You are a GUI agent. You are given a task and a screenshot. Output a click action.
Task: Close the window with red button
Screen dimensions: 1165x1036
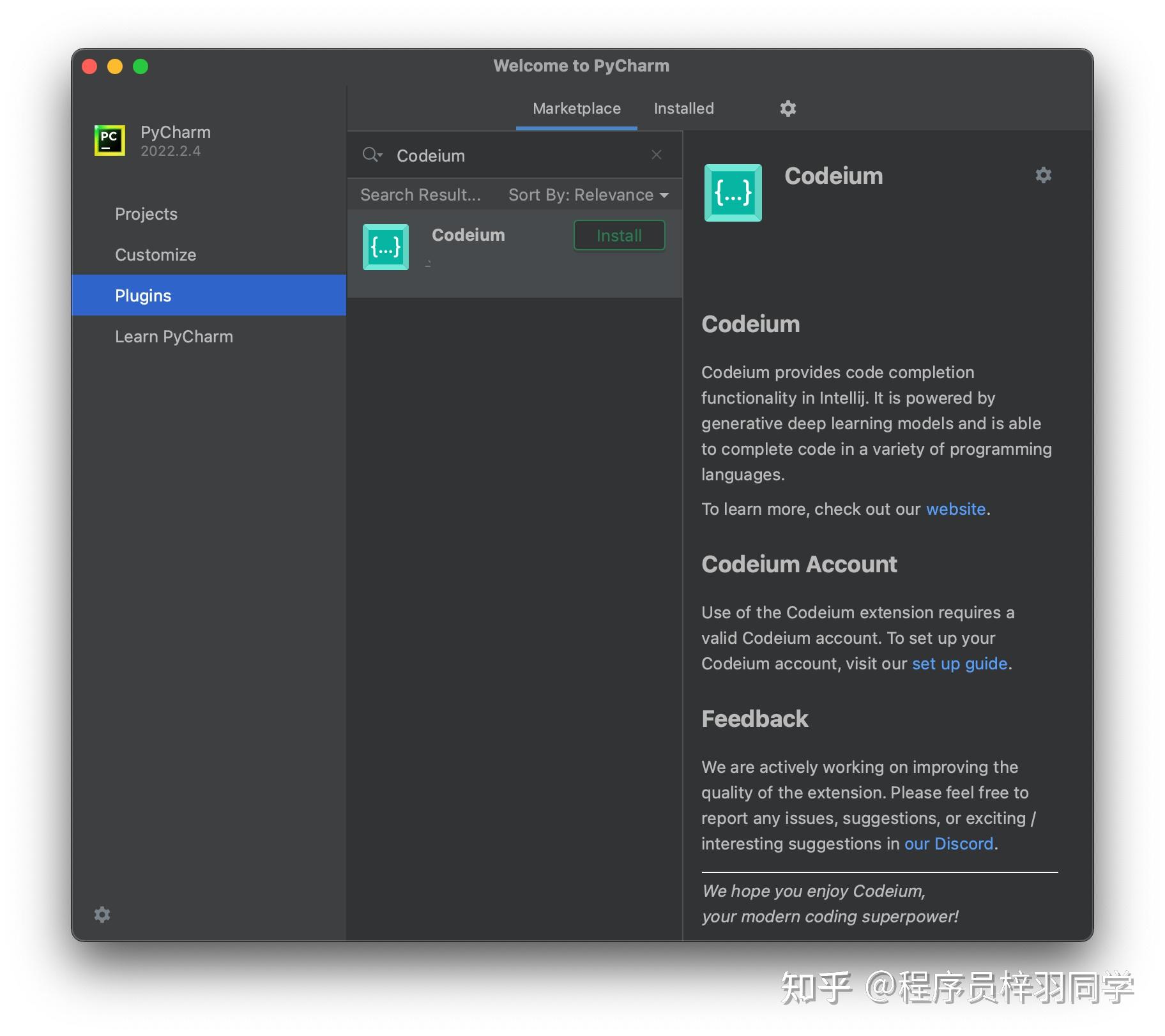[89, 66]
